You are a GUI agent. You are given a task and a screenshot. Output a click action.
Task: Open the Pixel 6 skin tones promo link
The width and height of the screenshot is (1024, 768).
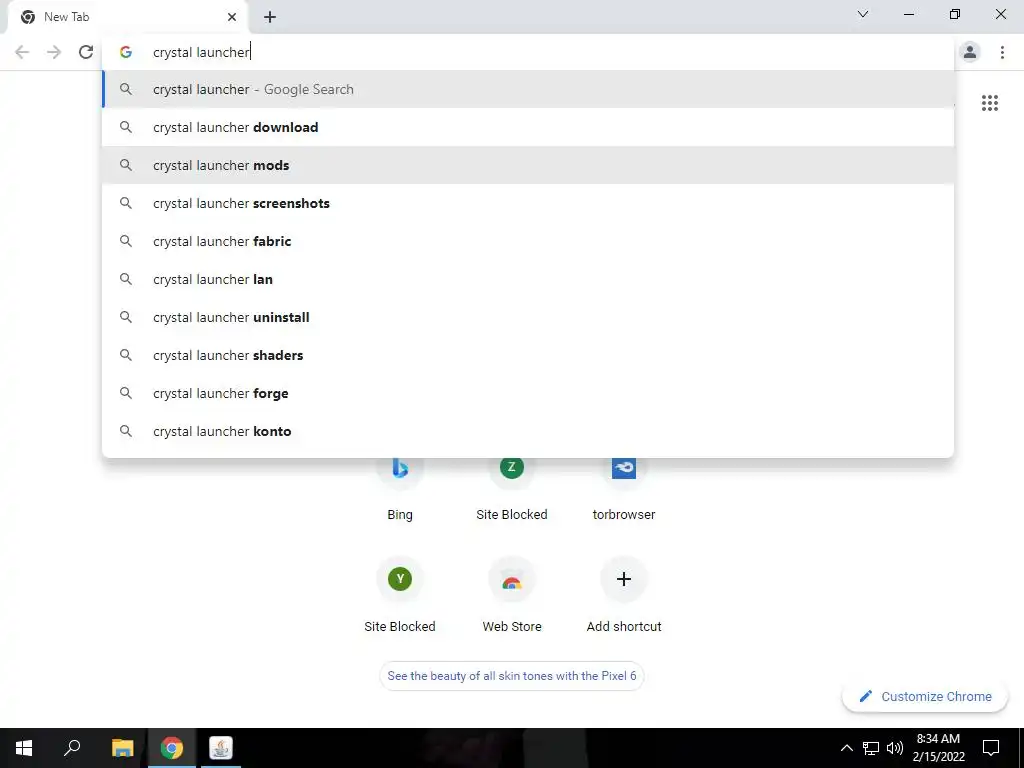(x=512, y=676)
